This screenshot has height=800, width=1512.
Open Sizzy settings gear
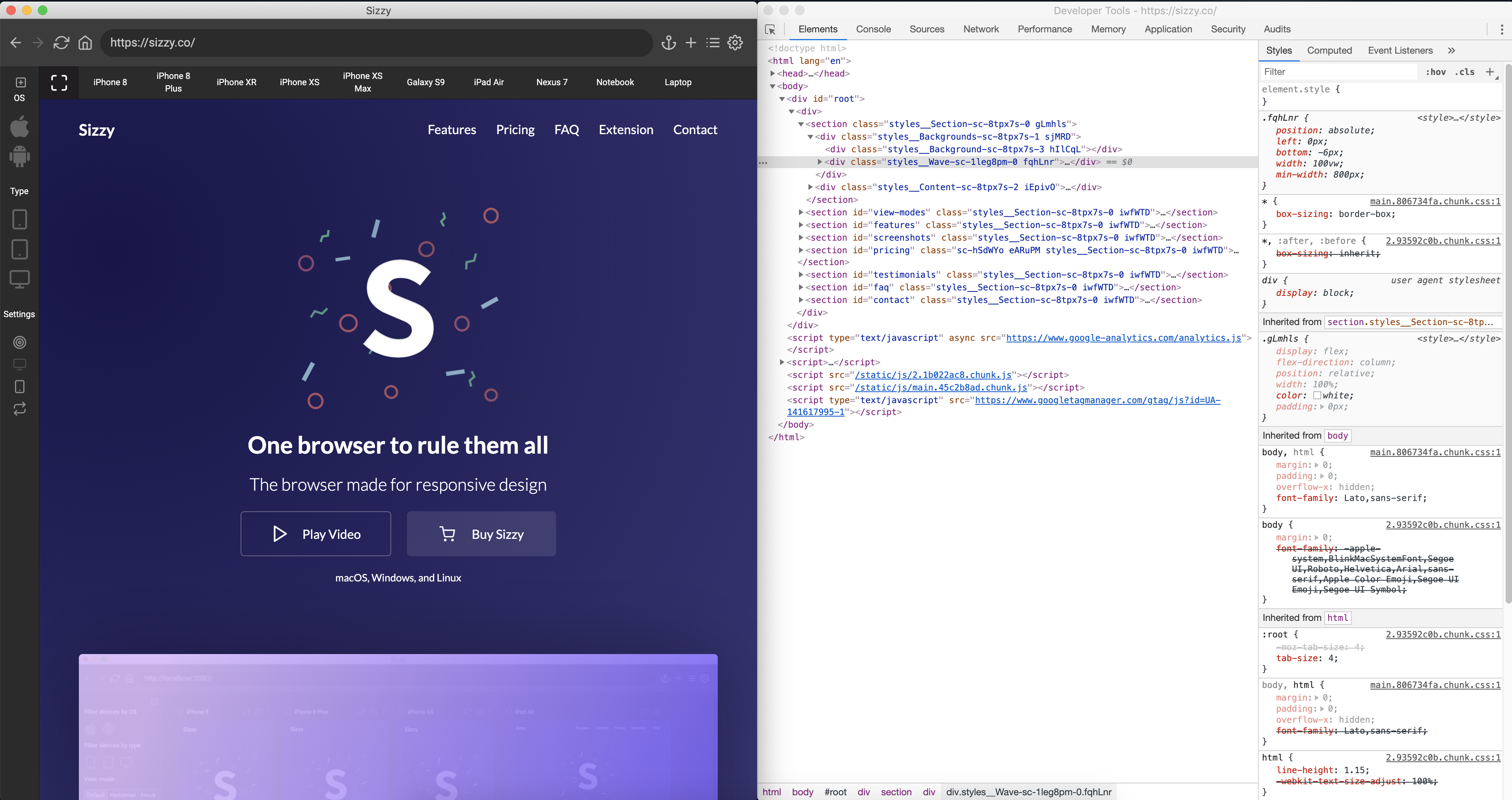coord(735,43)
